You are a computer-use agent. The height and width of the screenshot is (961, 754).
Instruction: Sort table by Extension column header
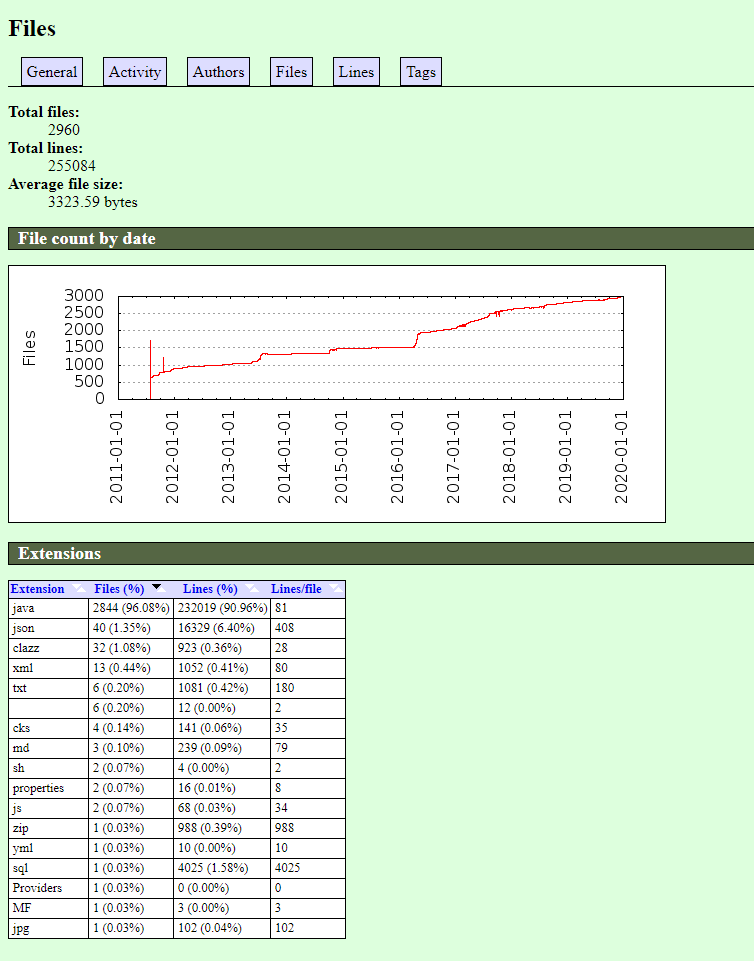pos(37,589)
